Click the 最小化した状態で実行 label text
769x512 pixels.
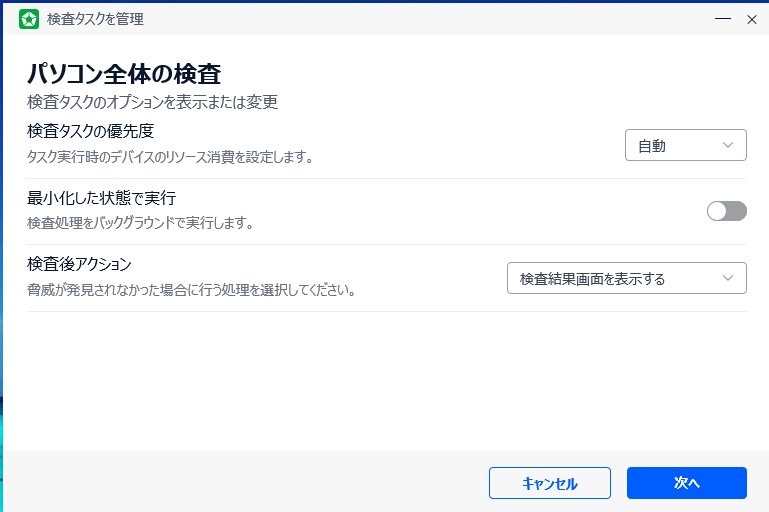click(x=101, y=198)
